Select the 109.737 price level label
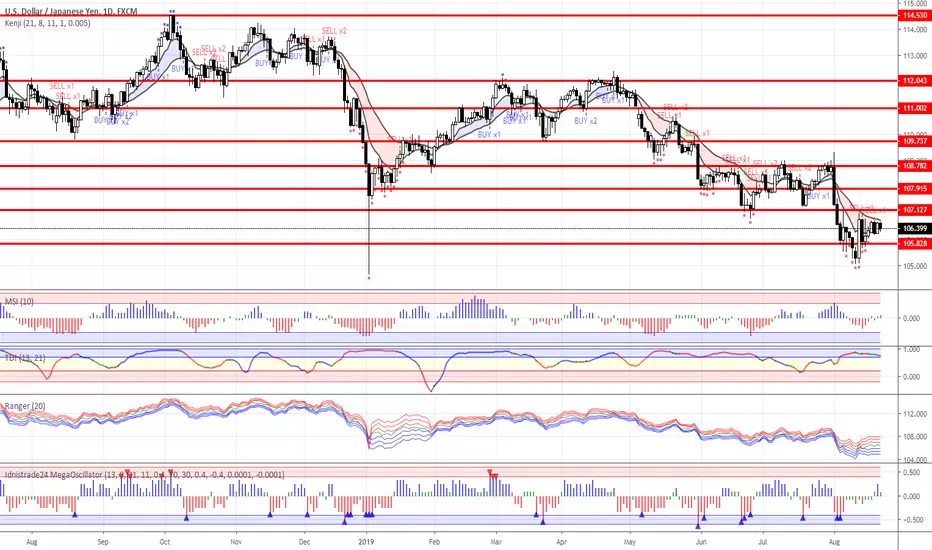Image resolution: width=932 pixels, height=550 pixels. click(915, 142)
